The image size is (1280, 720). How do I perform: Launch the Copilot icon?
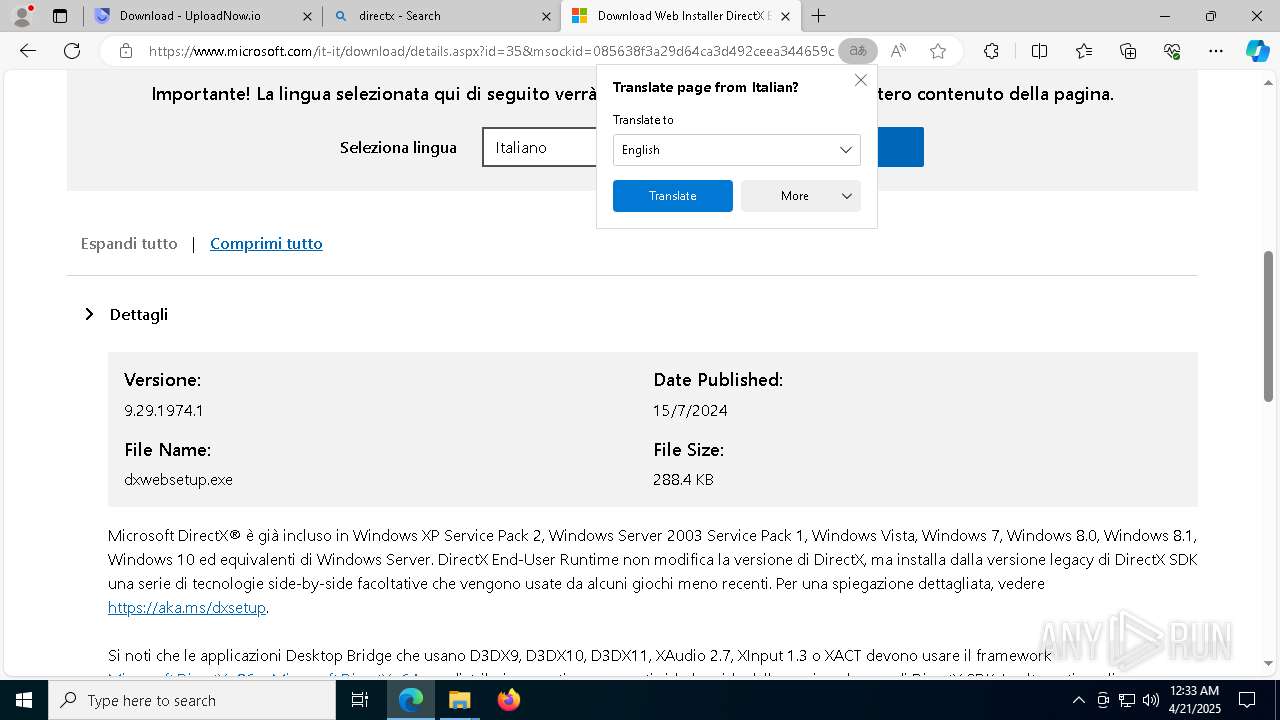pyautogui.click(x=1257, y=51)
